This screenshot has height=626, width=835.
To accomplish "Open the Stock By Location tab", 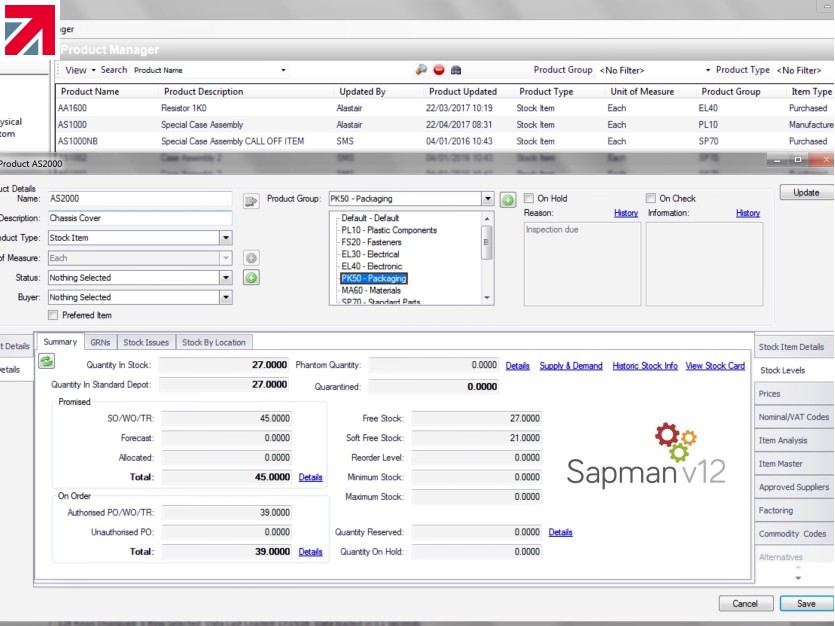I will click(x=214, y=342).
